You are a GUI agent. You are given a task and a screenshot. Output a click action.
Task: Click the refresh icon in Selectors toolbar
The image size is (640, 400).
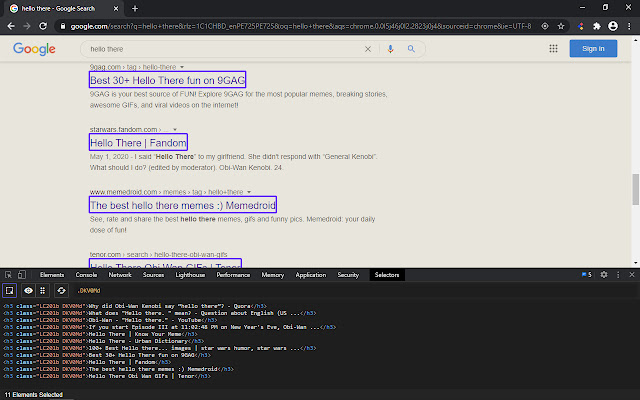tap(61, 291)
